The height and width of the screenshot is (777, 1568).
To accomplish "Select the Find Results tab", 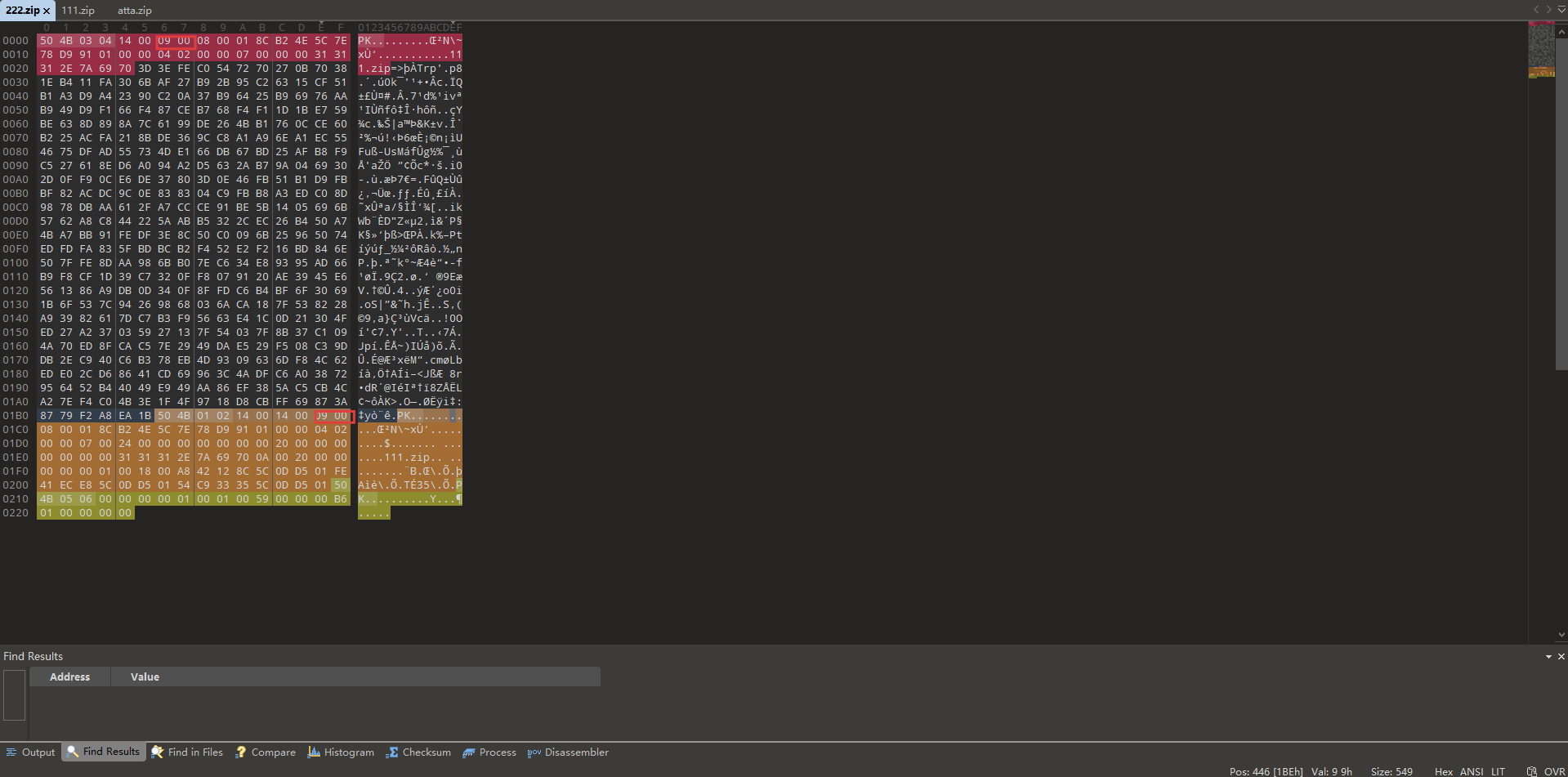I will pos(104,752).
